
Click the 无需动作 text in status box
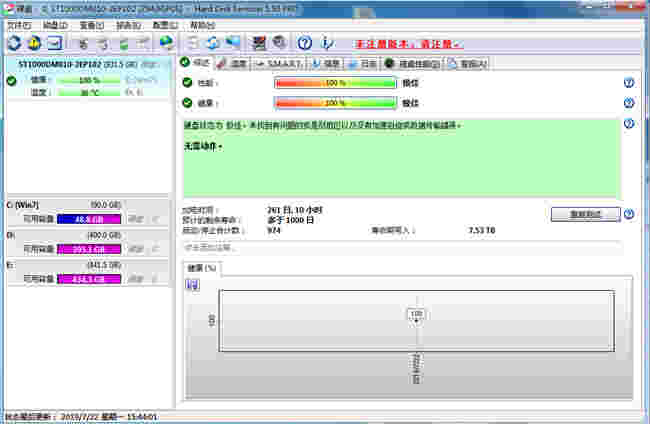(x=204, y=146)
